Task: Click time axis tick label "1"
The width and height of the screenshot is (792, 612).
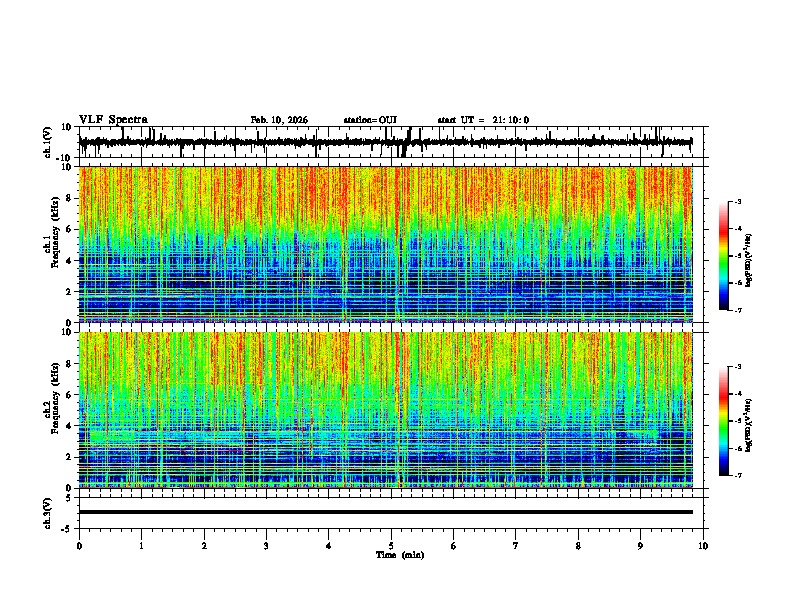Action: click(141, 546)
